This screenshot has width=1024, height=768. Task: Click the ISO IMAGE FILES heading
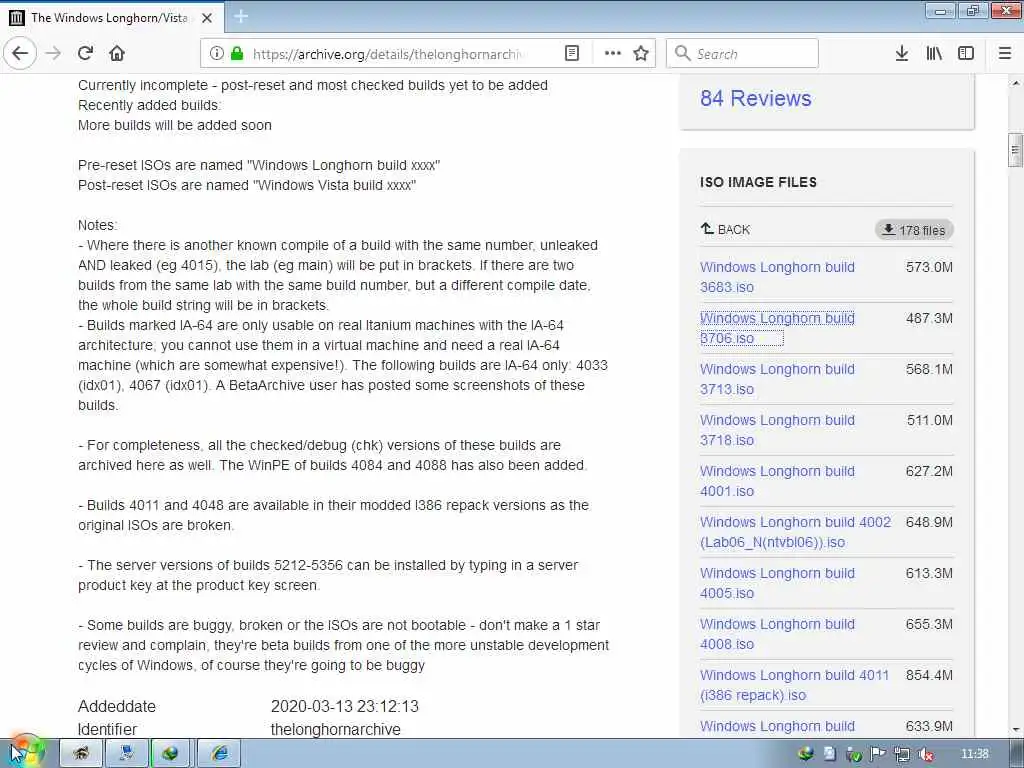(758, 182)
